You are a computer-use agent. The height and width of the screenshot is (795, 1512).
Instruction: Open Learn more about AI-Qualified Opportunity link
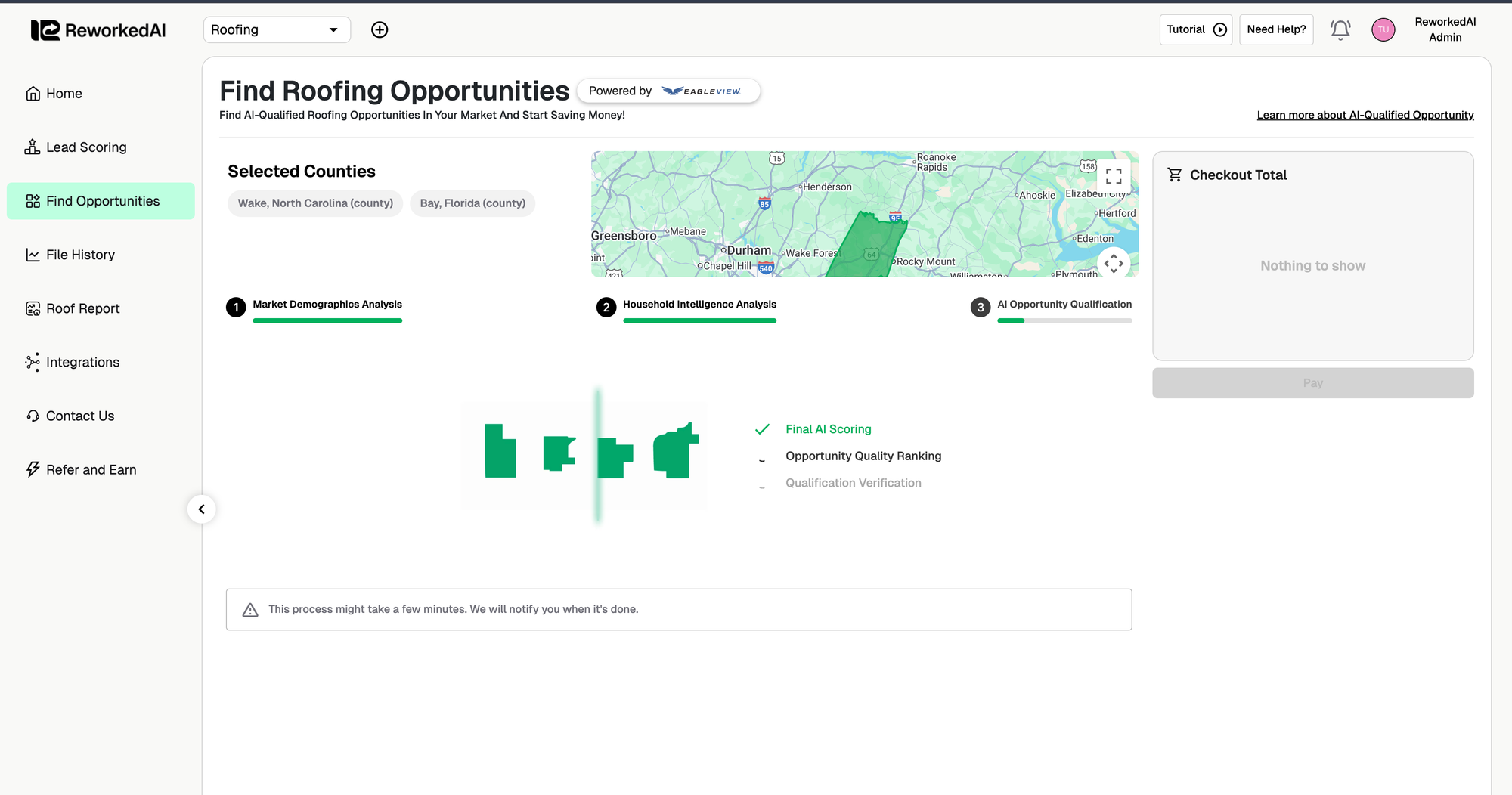click(1365, 115)
